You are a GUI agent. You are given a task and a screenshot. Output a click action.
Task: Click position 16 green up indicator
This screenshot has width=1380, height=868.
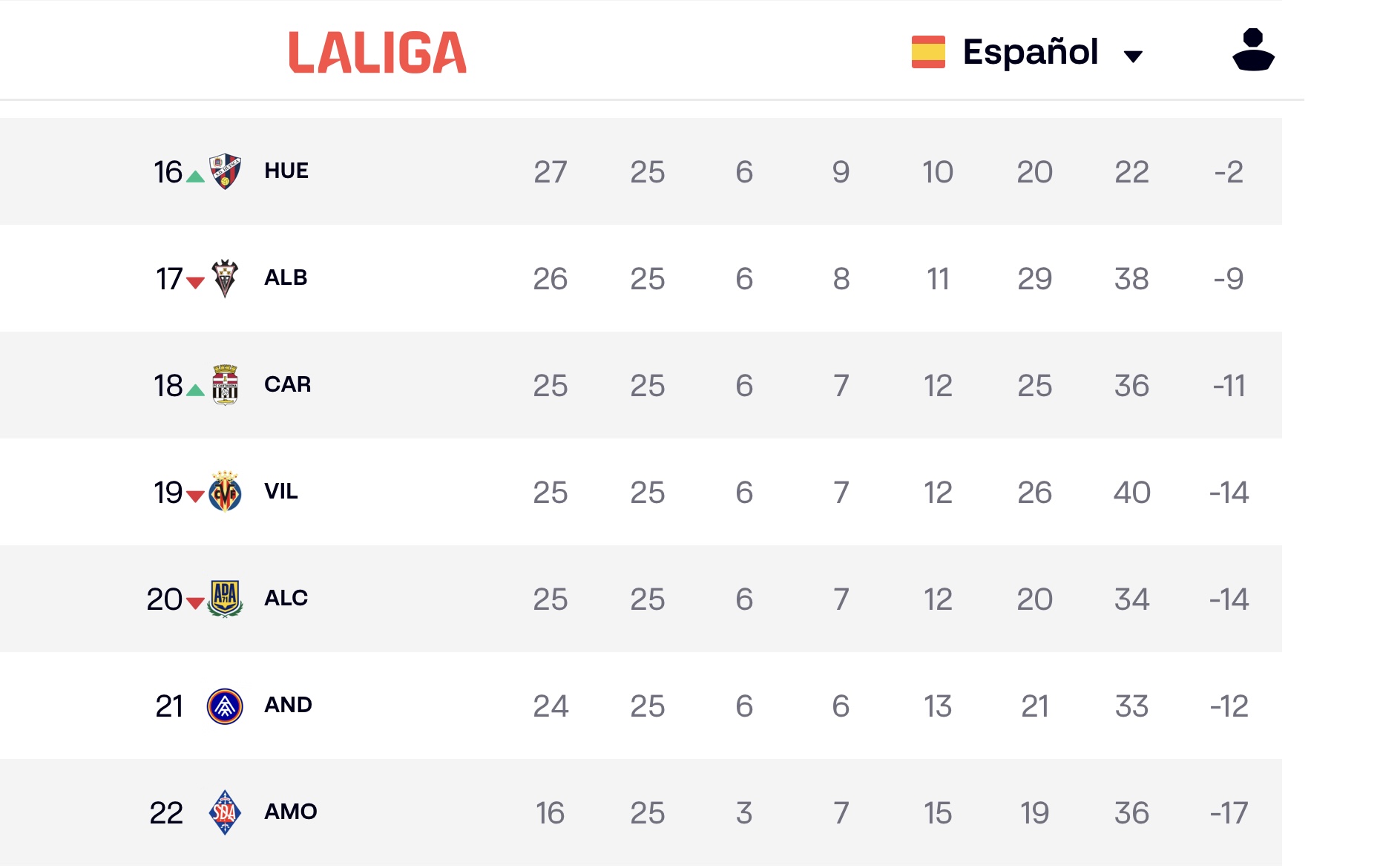click(x=195, y=176)
